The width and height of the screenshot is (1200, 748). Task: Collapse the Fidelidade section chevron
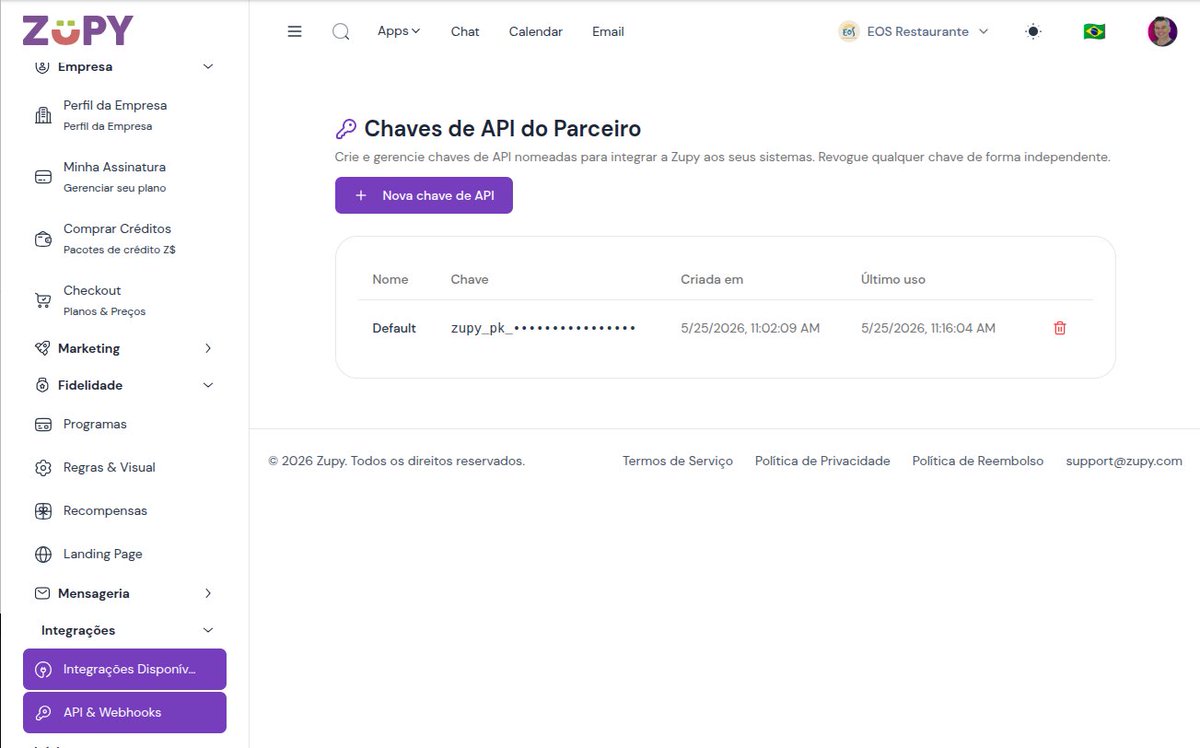click(x=208, y=385)
